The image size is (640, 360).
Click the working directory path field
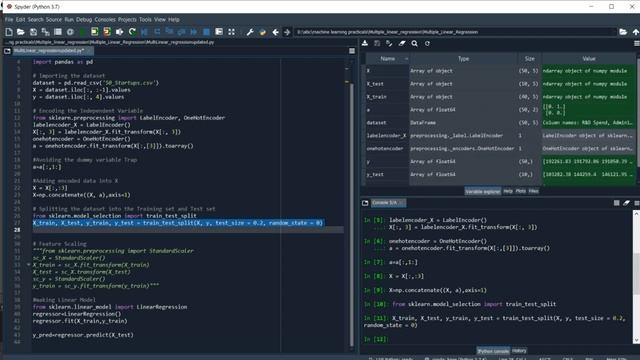click(x=455, y=32)
